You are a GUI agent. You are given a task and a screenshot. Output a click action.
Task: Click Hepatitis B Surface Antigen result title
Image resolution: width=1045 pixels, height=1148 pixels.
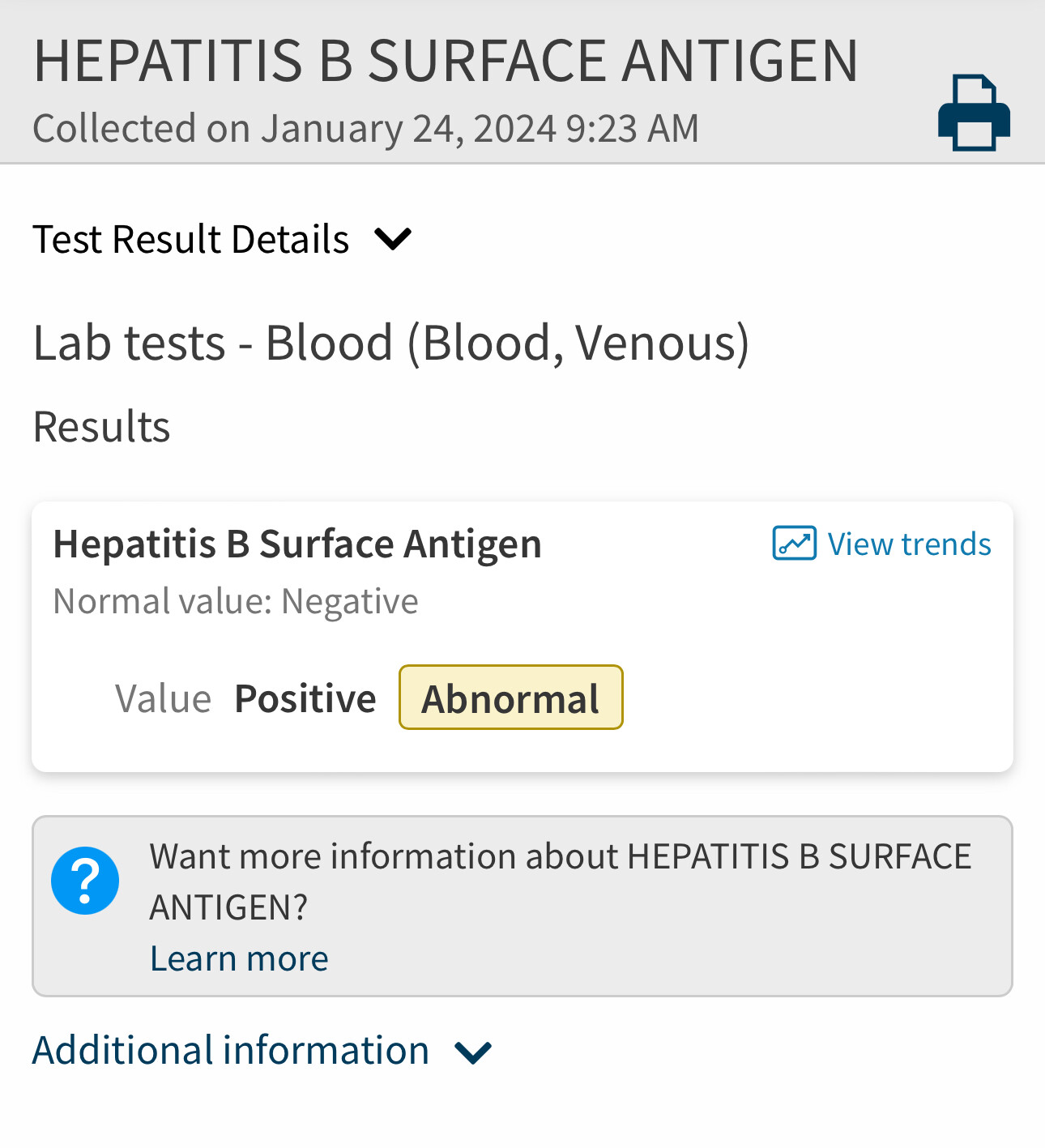tap(297, 544)
